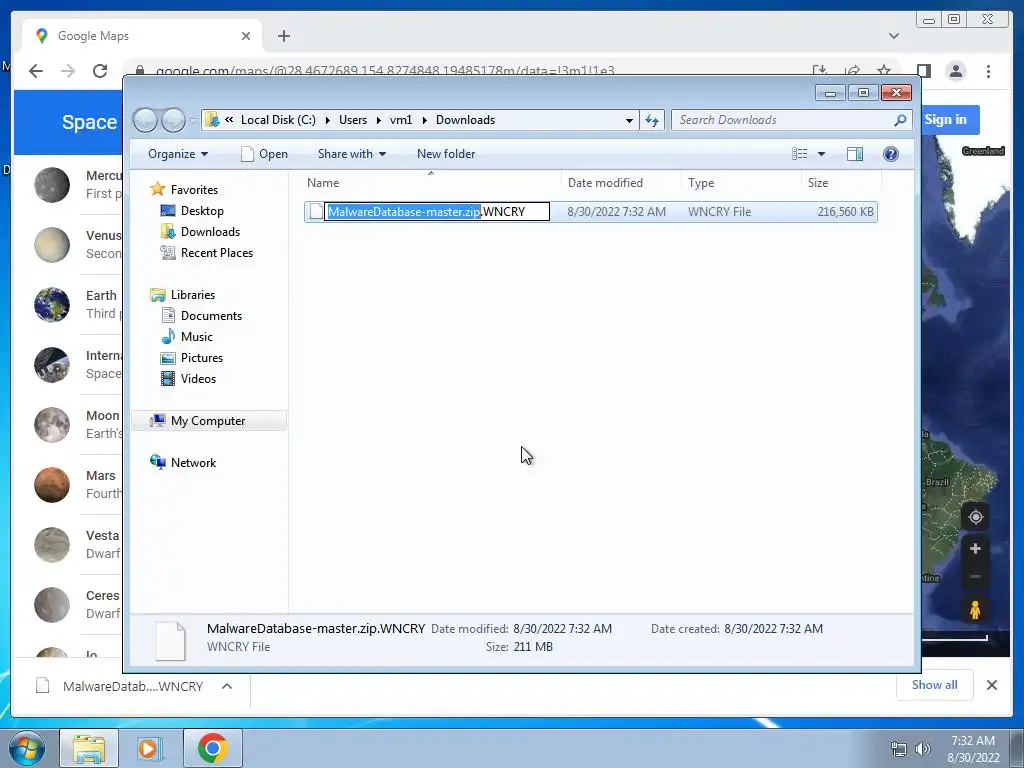Select Favorites in navigation pane
This screenshot has width=1024, height=768.
pyautogui.click(x=194, y=190)
